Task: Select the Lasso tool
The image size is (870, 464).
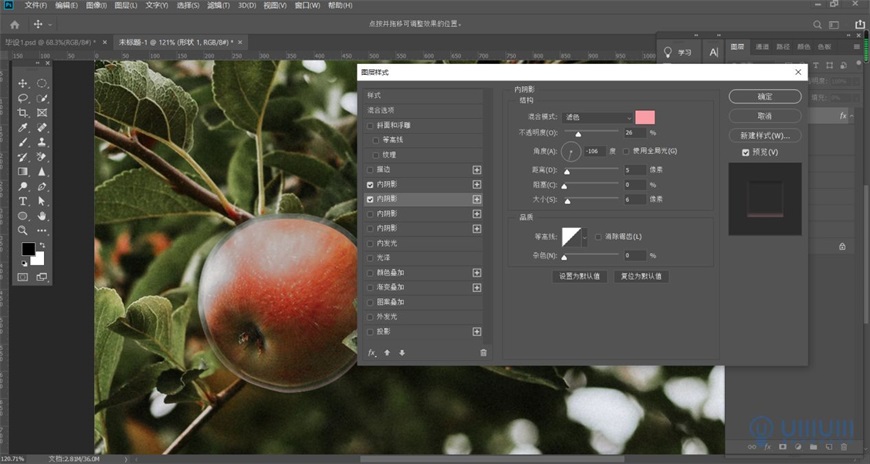Action: pyautogui.click(x=23, y=98)
